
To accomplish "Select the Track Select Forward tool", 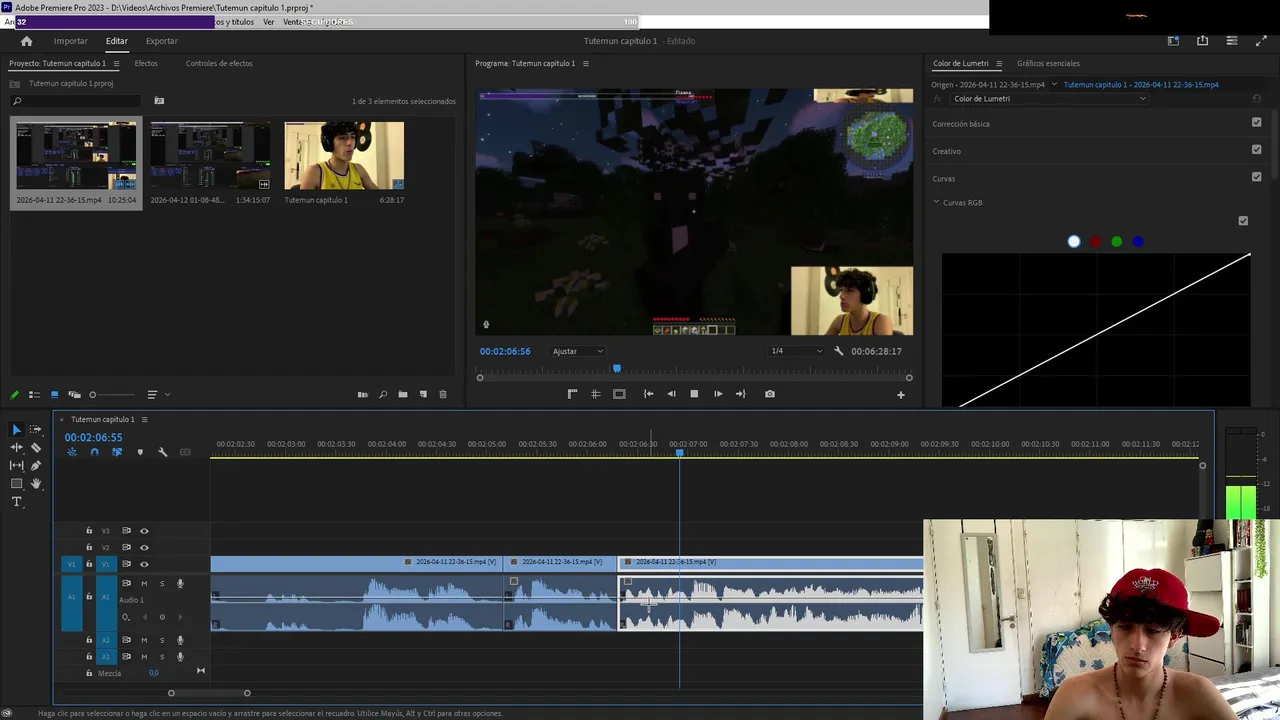I will coord(36,429).
